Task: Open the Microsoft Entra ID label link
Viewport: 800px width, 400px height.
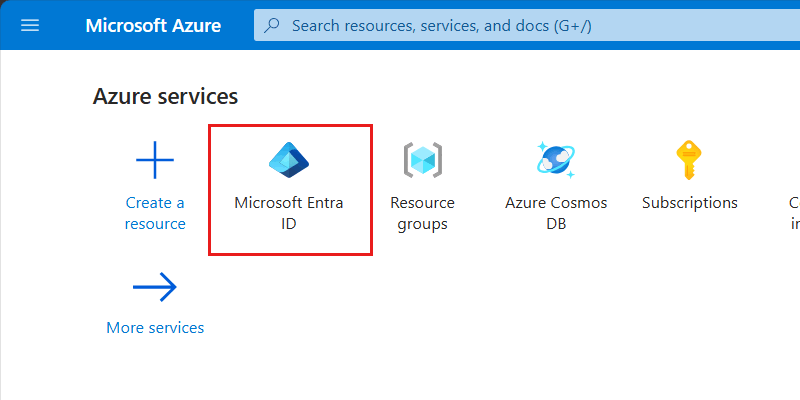Action: pos(289,213)
